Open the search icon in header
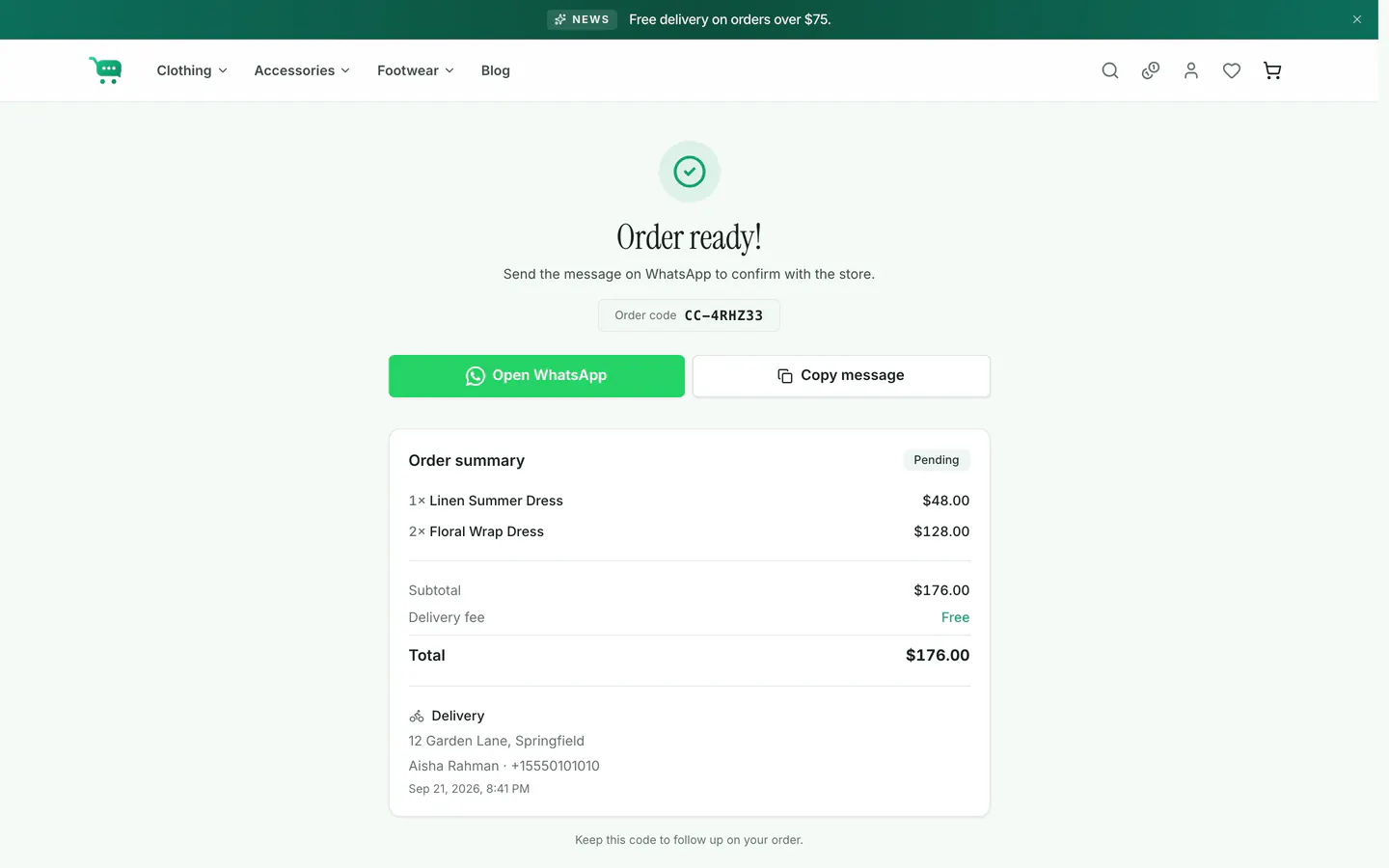 [x=1110, y=70]
